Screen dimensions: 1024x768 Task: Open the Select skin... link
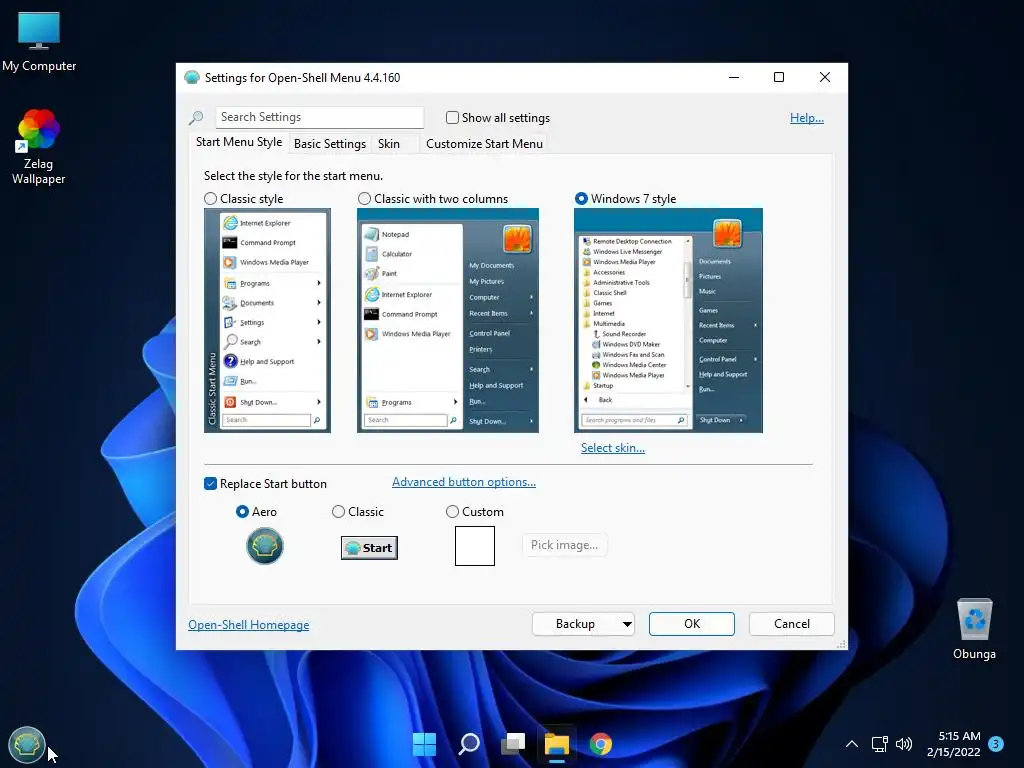tap(613, 448)
